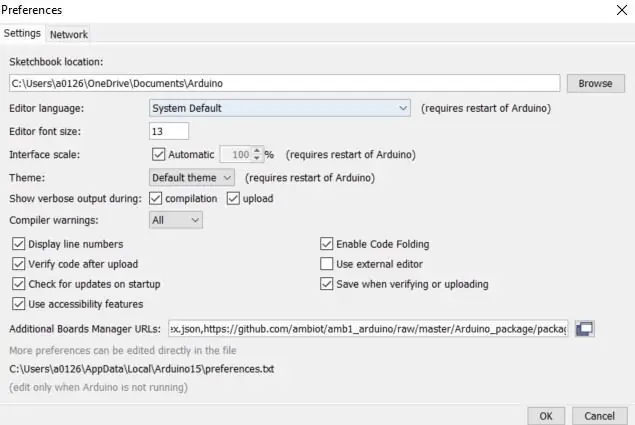Open the Default theme dropdown
This screenshot has height=425, width=635.
(x=192, y=177)
